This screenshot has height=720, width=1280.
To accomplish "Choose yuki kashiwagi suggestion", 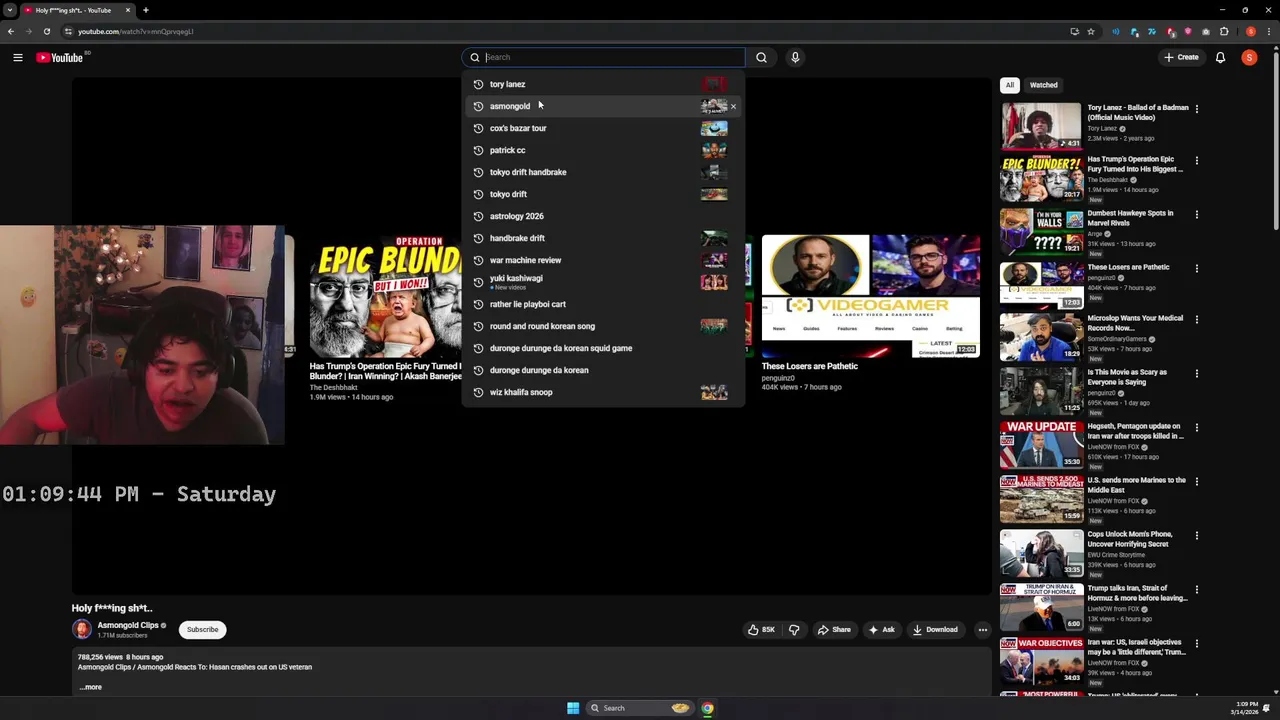I will point(603,282).
